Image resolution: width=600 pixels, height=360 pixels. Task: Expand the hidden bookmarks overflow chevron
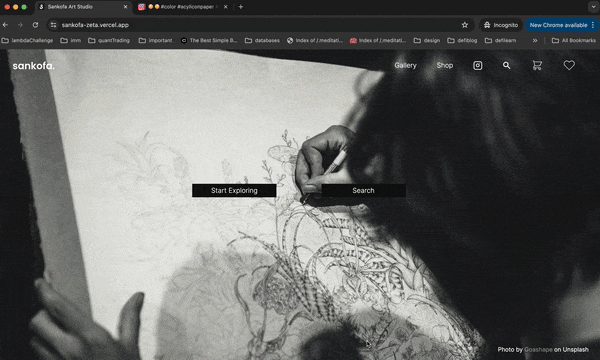(535, 40)
